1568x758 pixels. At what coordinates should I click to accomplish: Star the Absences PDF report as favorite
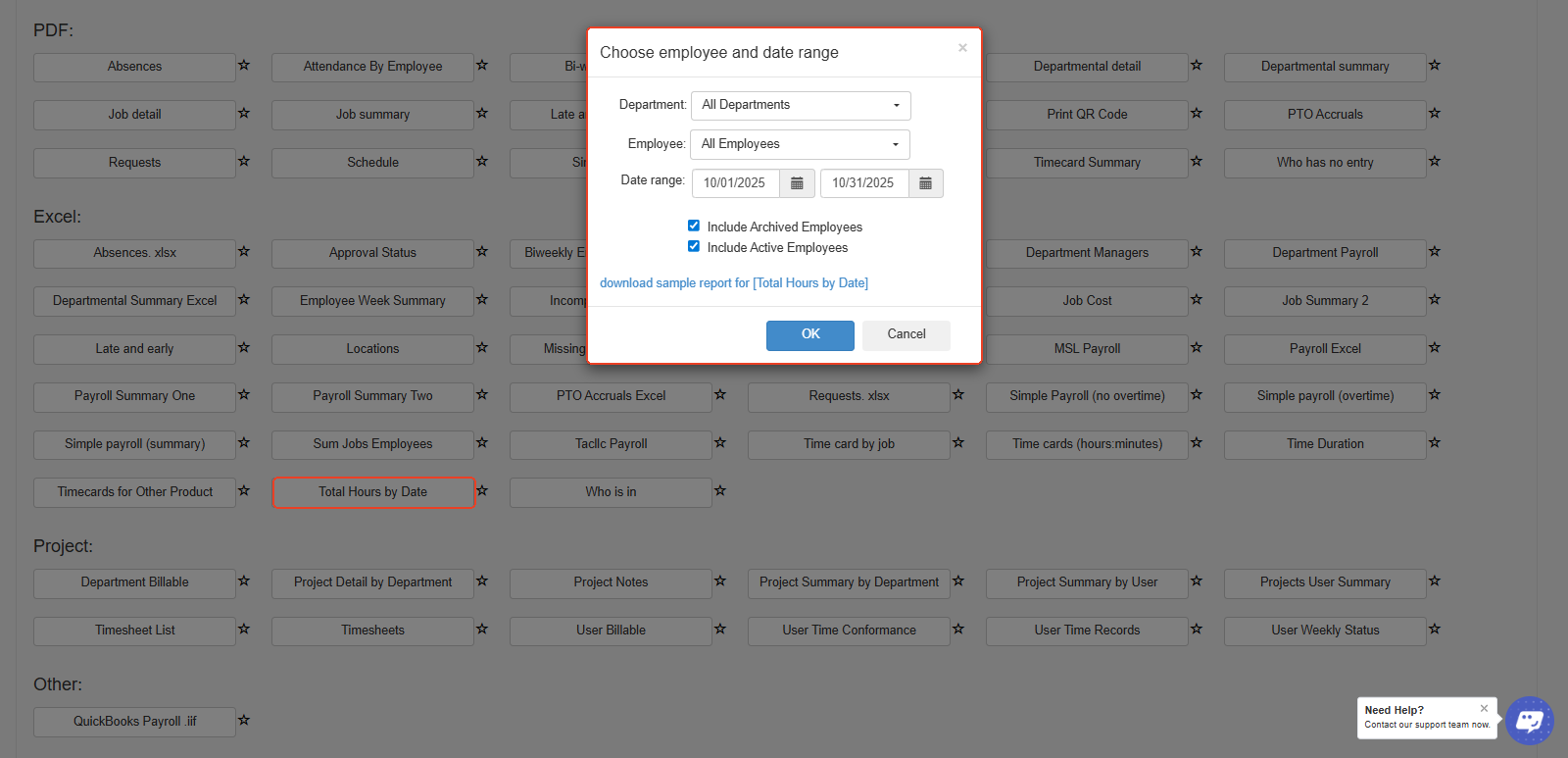pyautogui.click(x=244, y=66)
